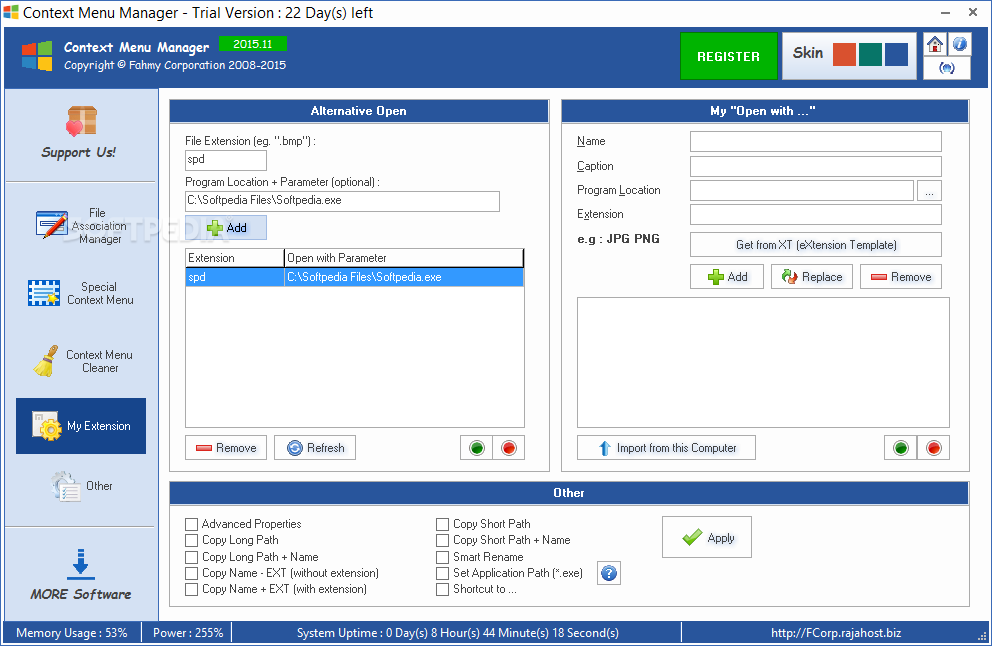This screenshot has height=646, width=992.
Task: Refresh the Alternative Open list
Action: coord(315,448)
